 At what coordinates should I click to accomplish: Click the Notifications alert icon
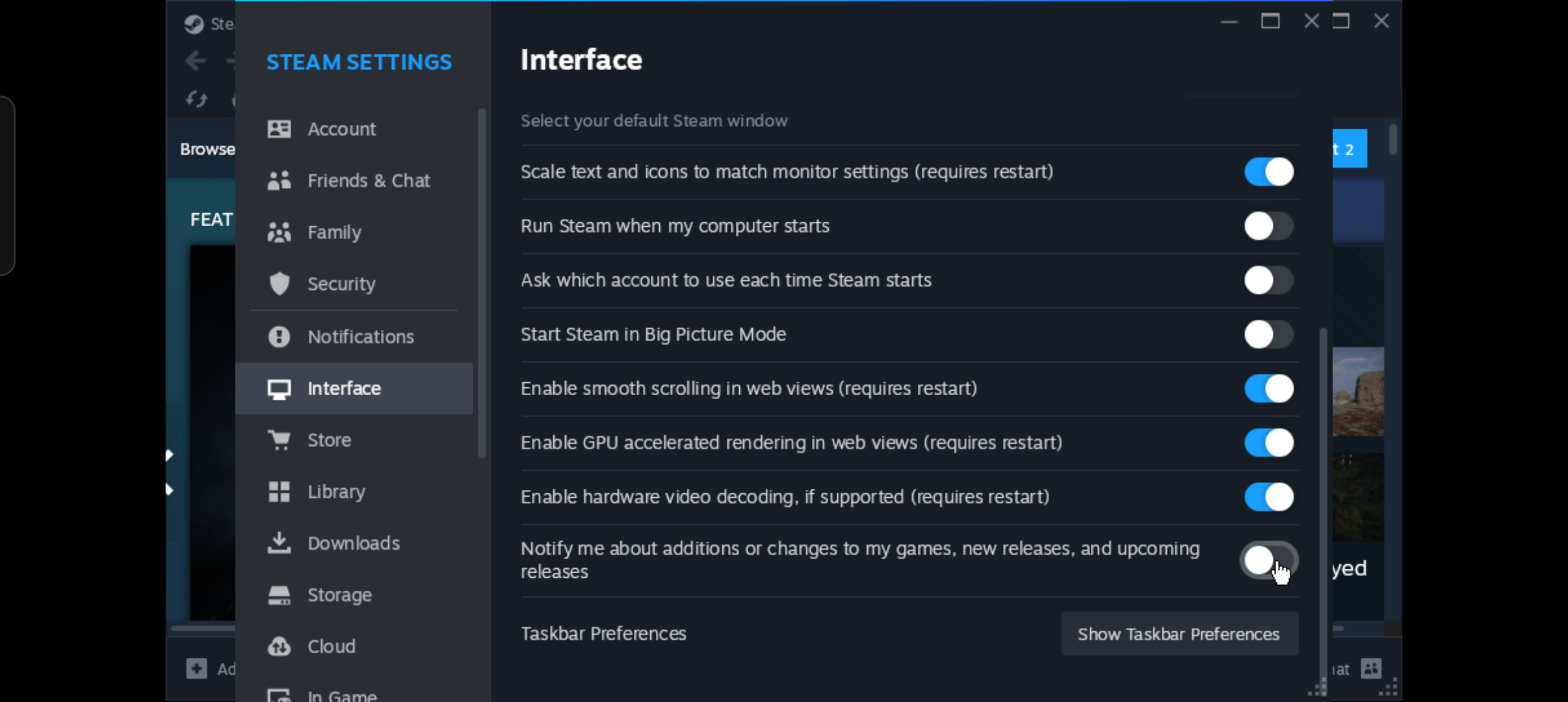pos(279,337)
